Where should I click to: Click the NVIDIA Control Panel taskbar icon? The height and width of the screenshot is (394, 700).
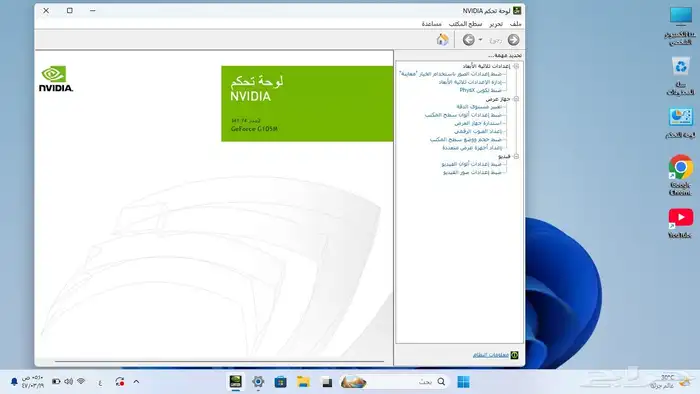[235, 382]
